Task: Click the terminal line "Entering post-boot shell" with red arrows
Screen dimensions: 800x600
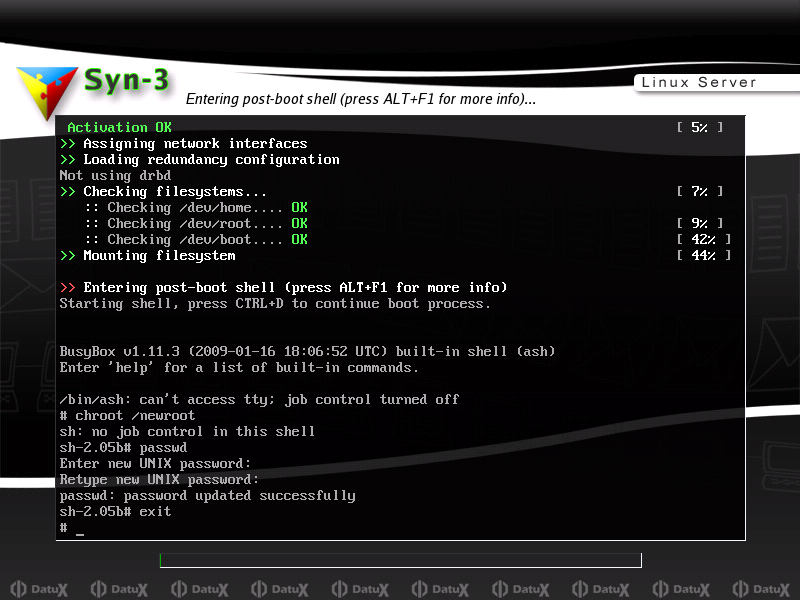Action: pos(283,287)
